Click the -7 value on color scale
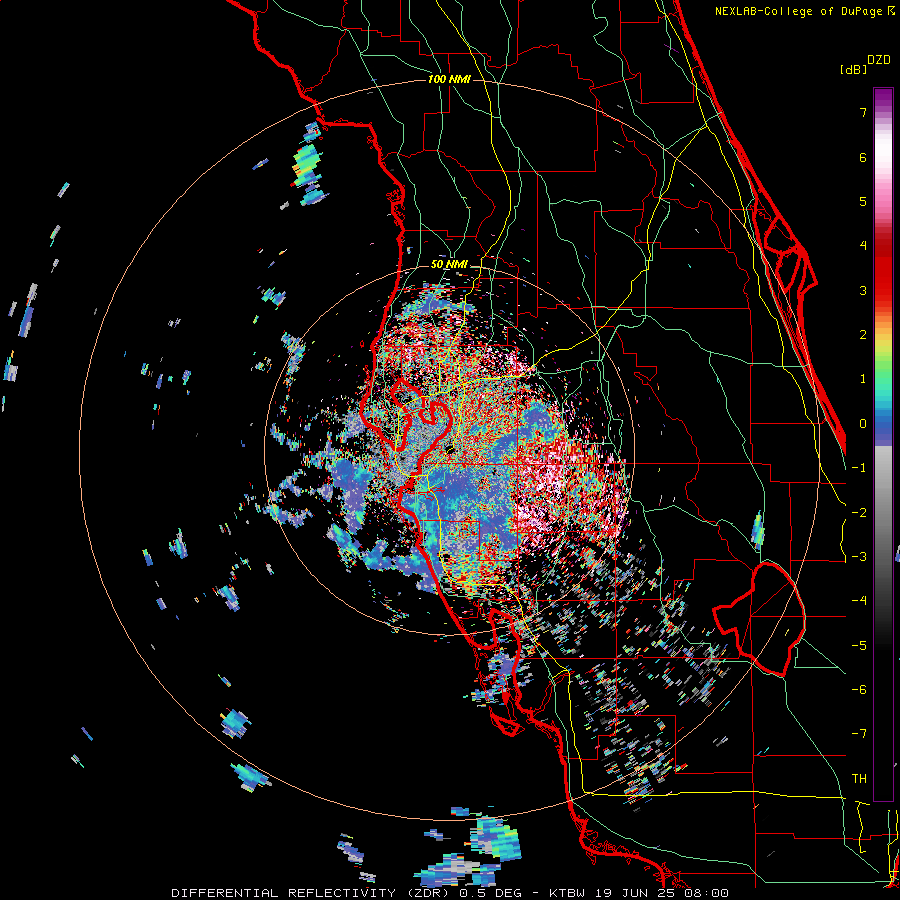 coord(859,734)
